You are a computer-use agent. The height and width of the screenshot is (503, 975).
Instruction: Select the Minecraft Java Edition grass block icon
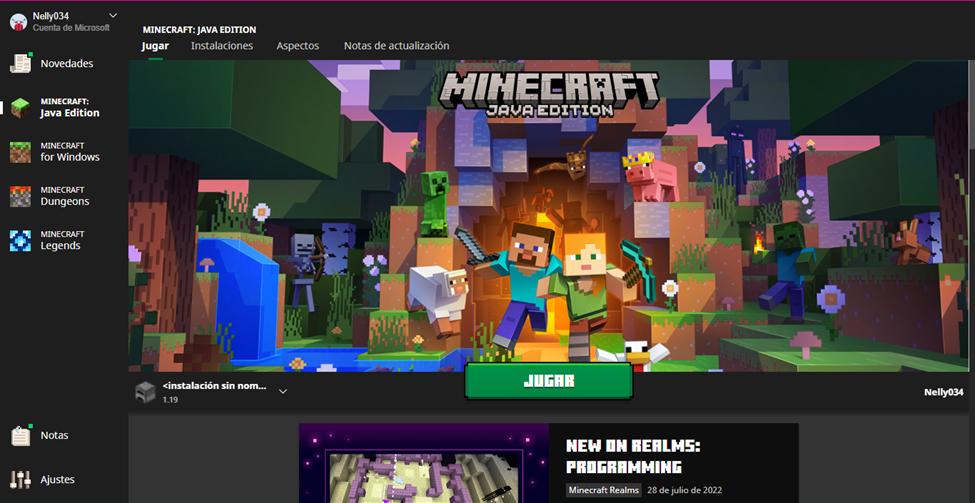coord(21,108)
